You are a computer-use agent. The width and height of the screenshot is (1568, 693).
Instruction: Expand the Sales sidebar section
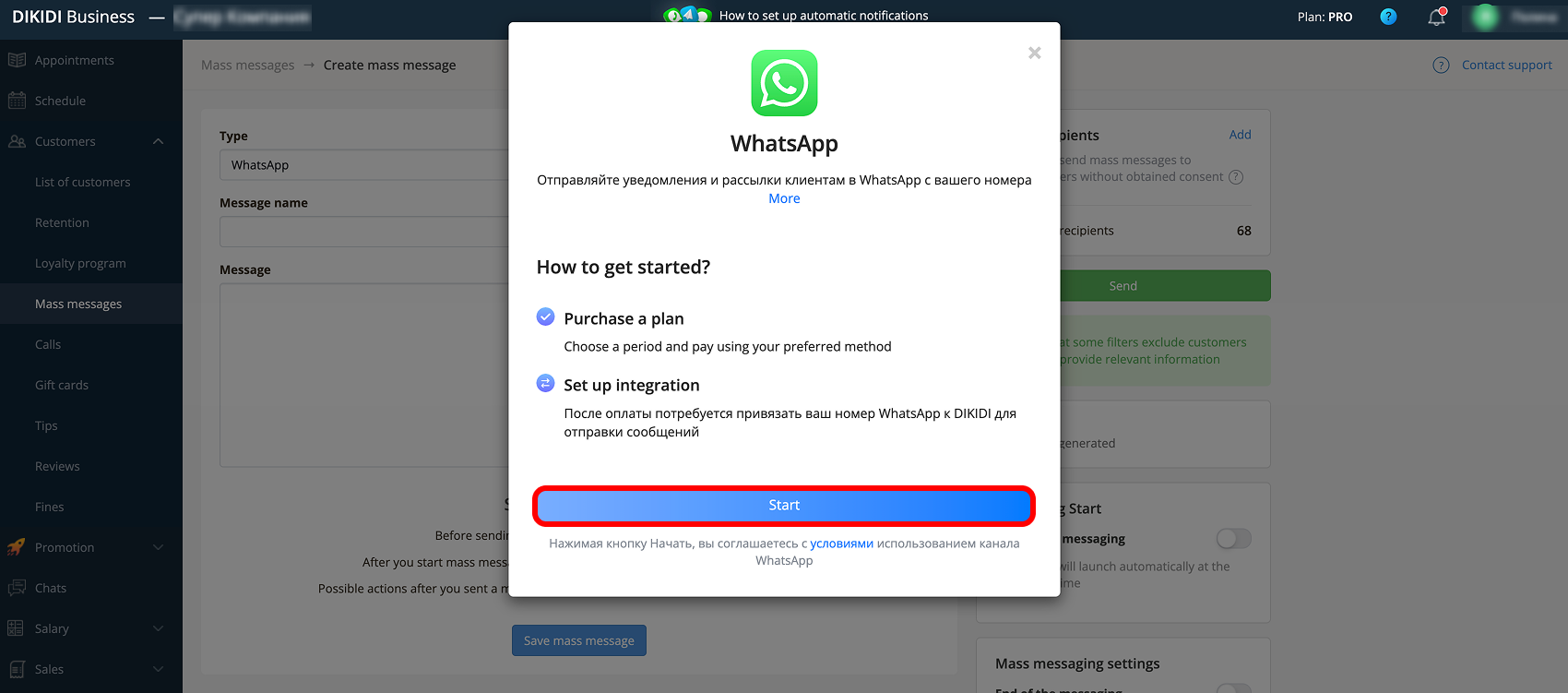click(158, 669)
